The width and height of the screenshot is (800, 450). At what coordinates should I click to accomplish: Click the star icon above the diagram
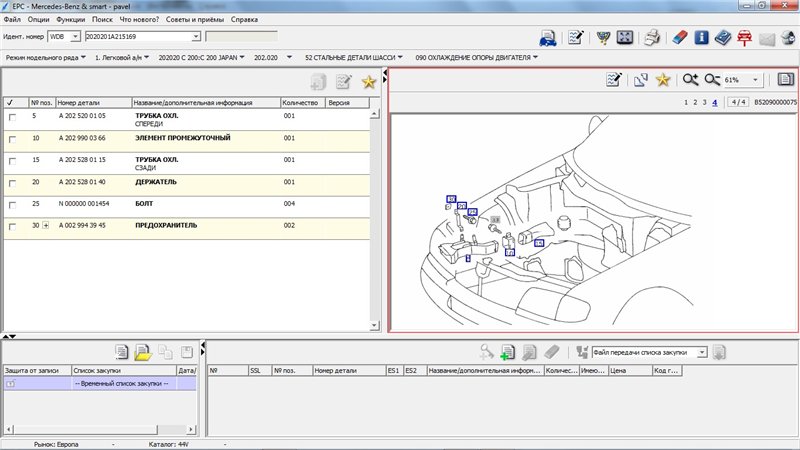click(x=662, y=80)
